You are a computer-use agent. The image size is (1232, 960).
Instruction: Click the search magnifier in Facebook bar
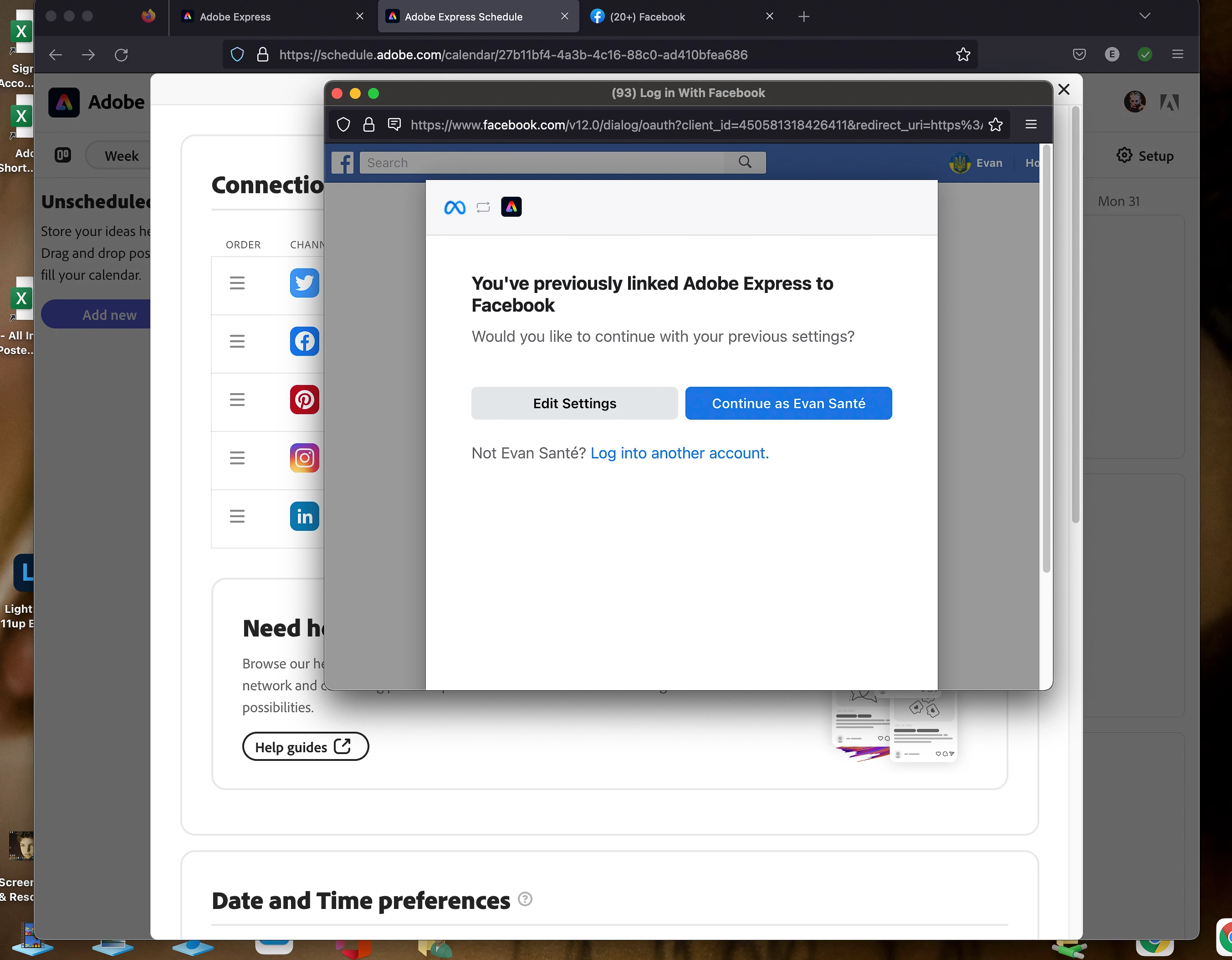[x=745, y=163]
